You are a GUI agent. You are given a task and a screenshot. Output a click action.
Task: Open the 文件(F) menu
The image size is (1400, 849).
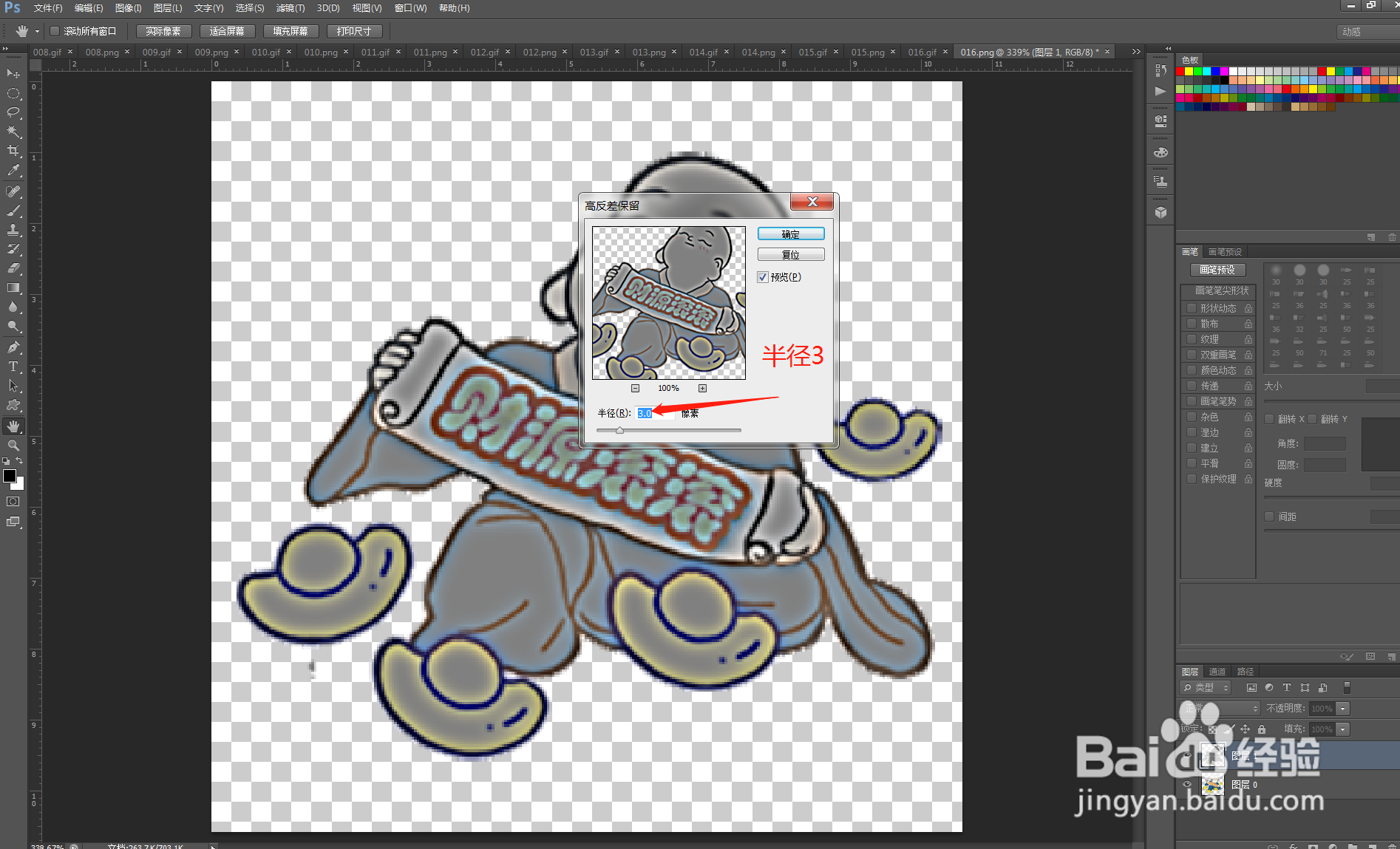[x=48, y=8]
